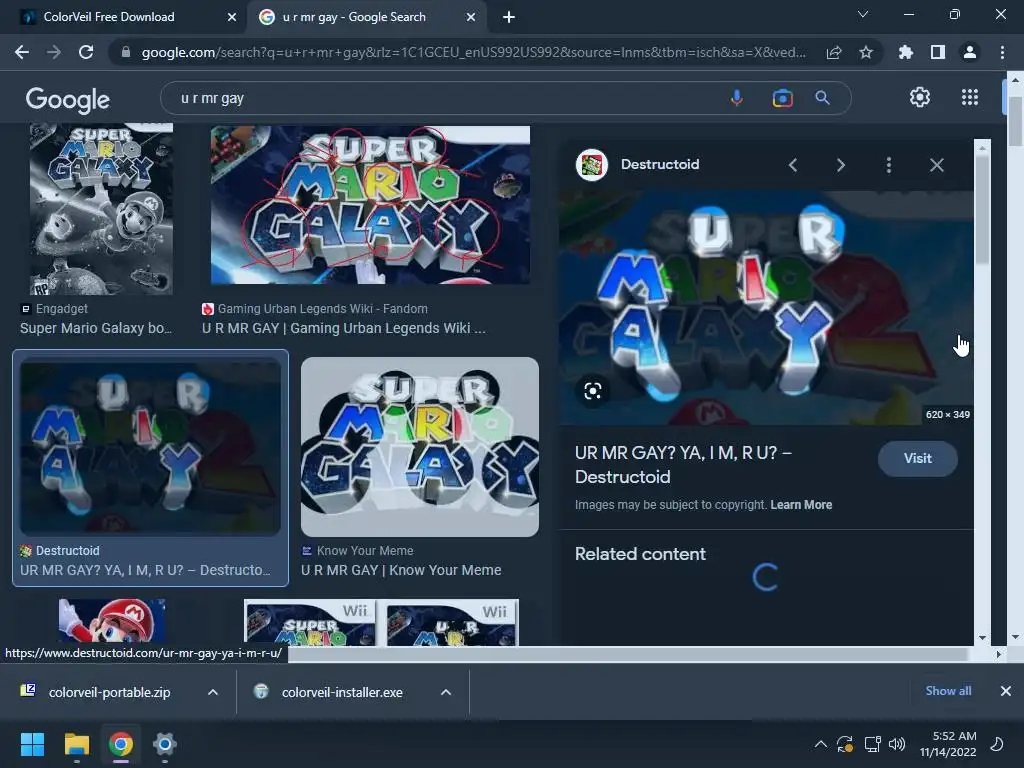Close the image preview panel

click(x=936, y=165)
